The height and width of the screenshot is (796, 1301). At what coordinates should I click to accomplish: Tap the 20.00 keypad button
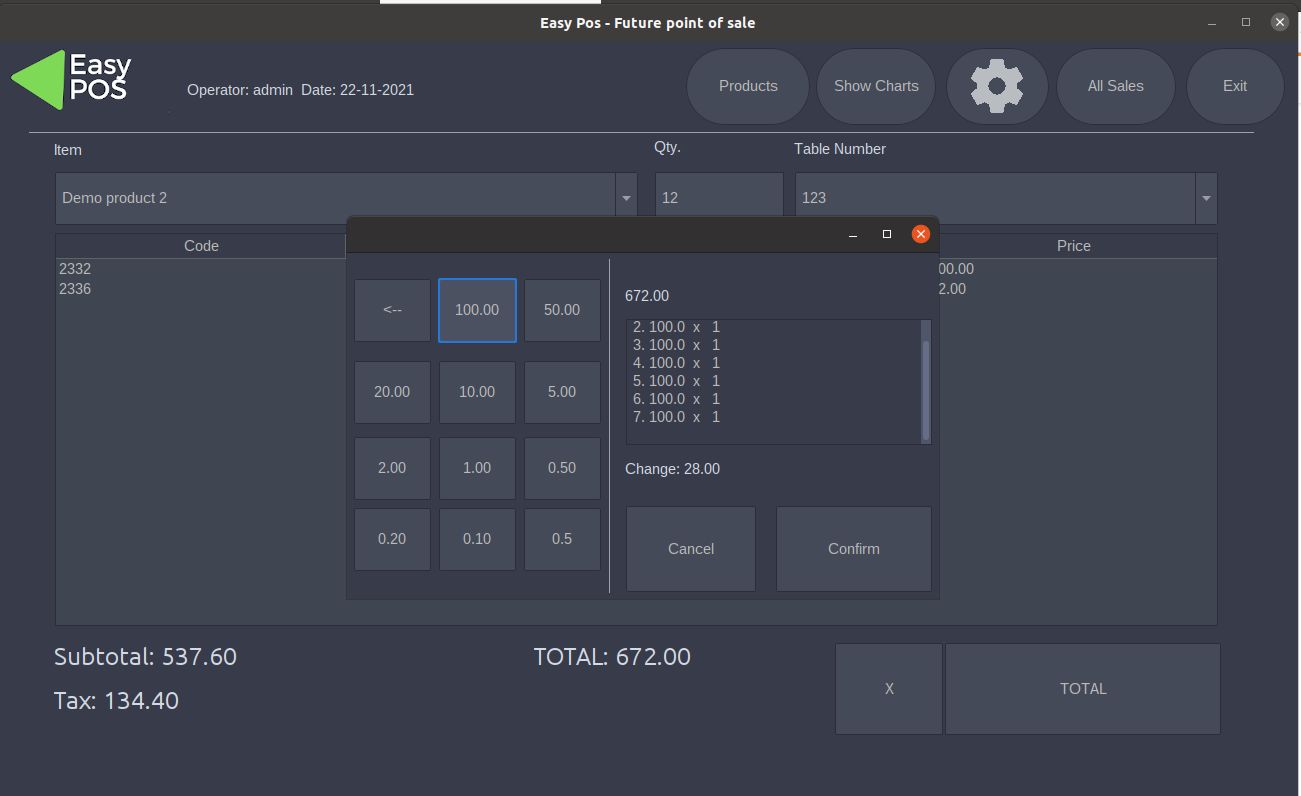[x=392, y=392]
